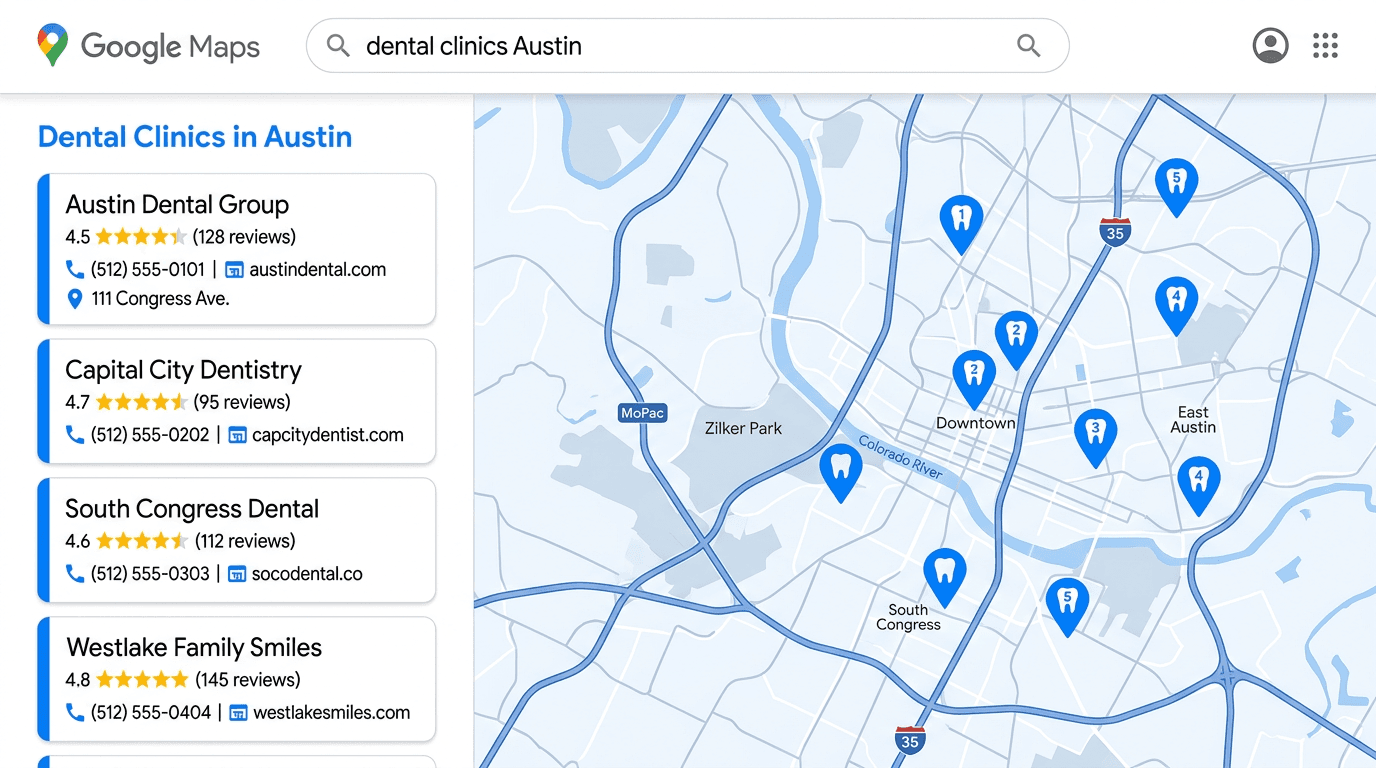Select pin 4 just below East Austin label
The image size is (1376, 768).
point(1198,486)
